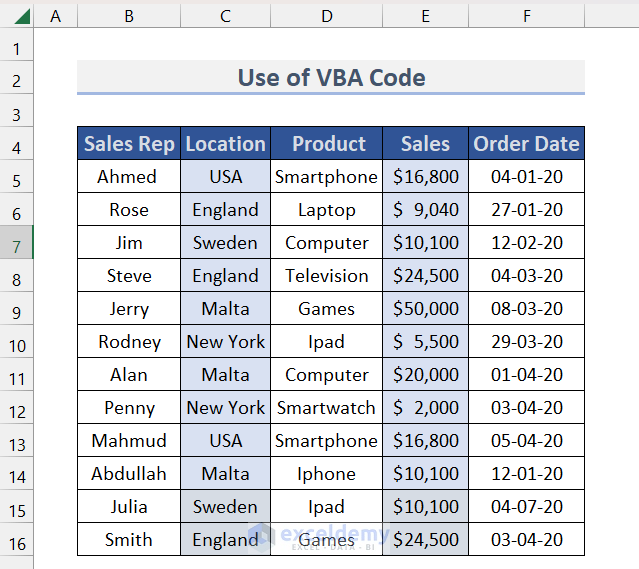Click the Rodney sales rep cell
This screenshot has height=569, width=639.
click(x=129, y=342)
